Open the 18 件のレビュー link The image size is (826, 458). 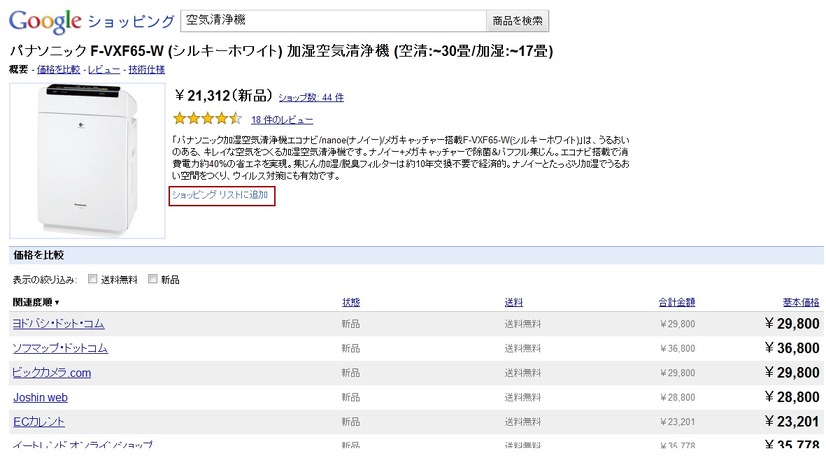(x=282, y=120)
